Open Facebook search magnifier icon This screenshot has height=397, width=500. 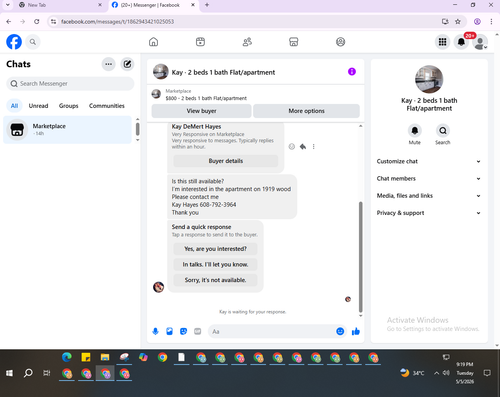click(x=33, y=42)
